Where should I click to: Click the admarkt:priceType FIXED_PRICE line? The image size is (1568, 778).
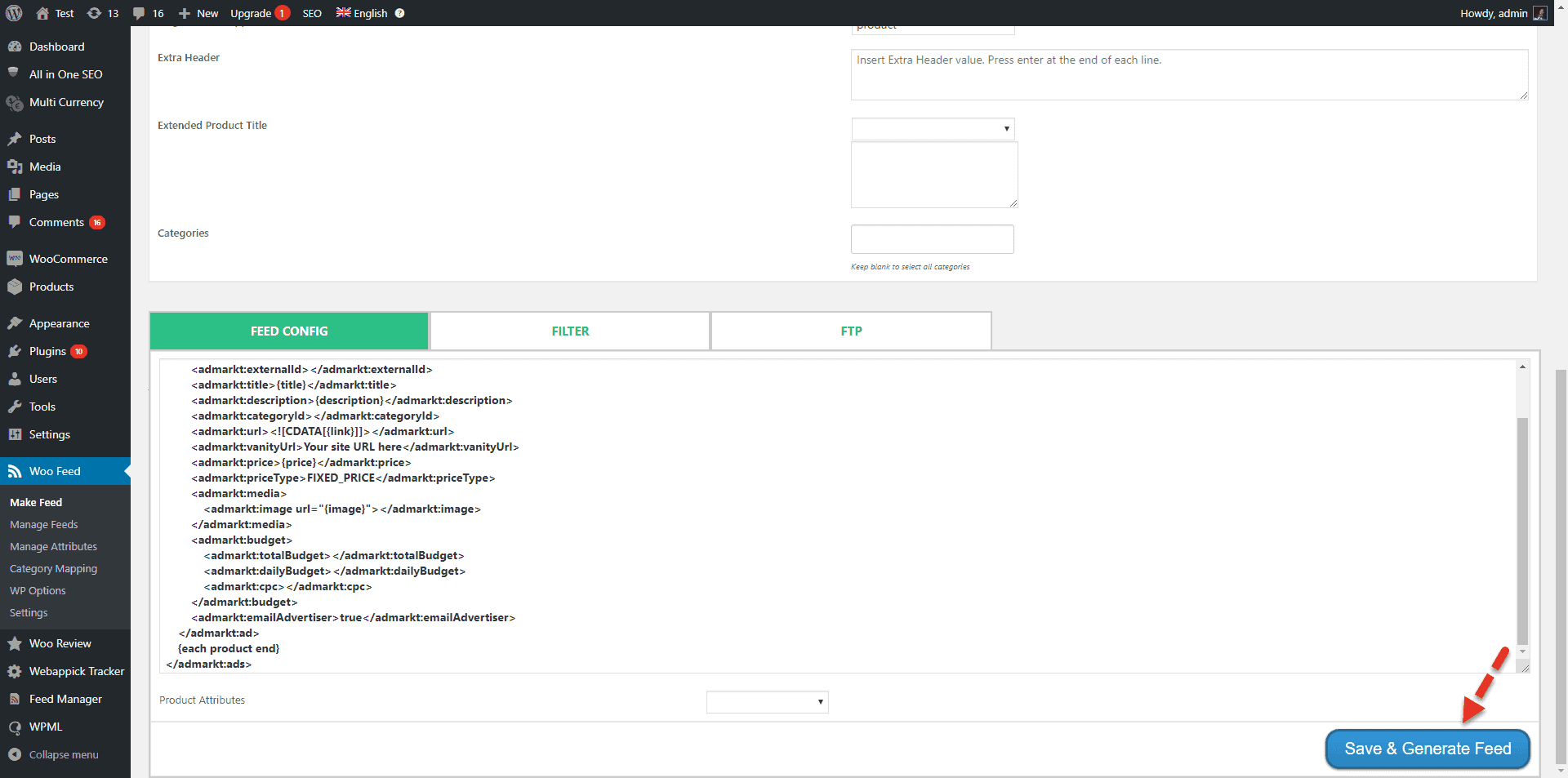343,478
